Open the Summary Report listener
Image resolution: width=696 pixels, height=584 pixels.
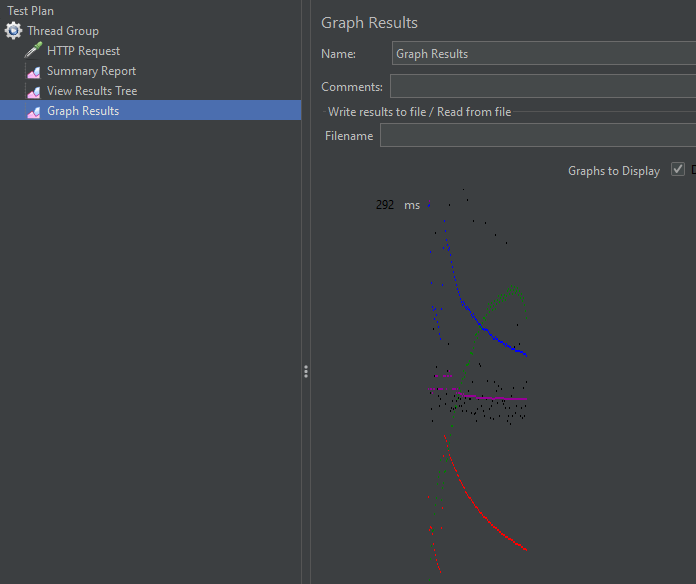coord(91,71)
